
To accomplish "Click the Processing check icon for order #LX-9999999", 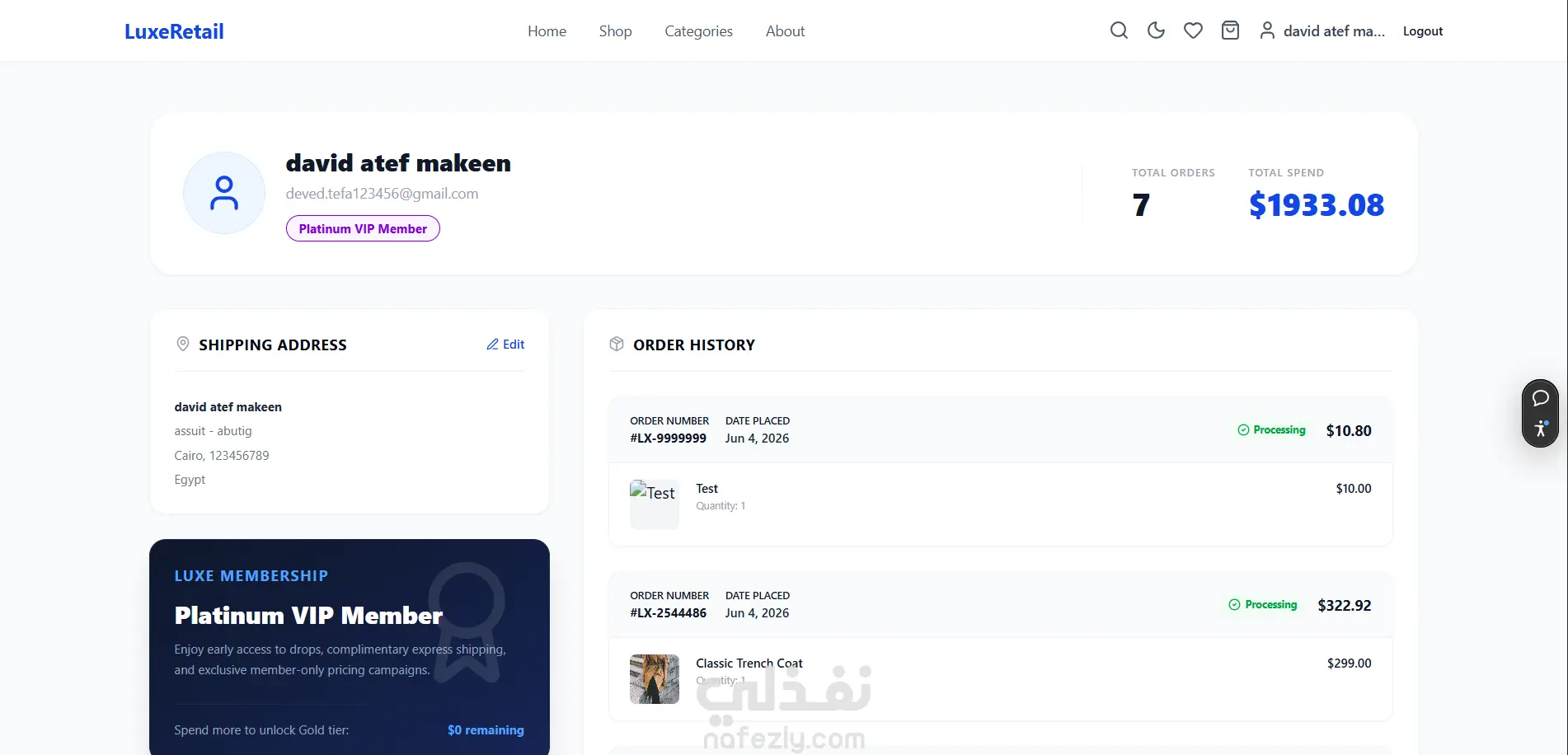I will pyautogui.click(x=1243, y=430).
